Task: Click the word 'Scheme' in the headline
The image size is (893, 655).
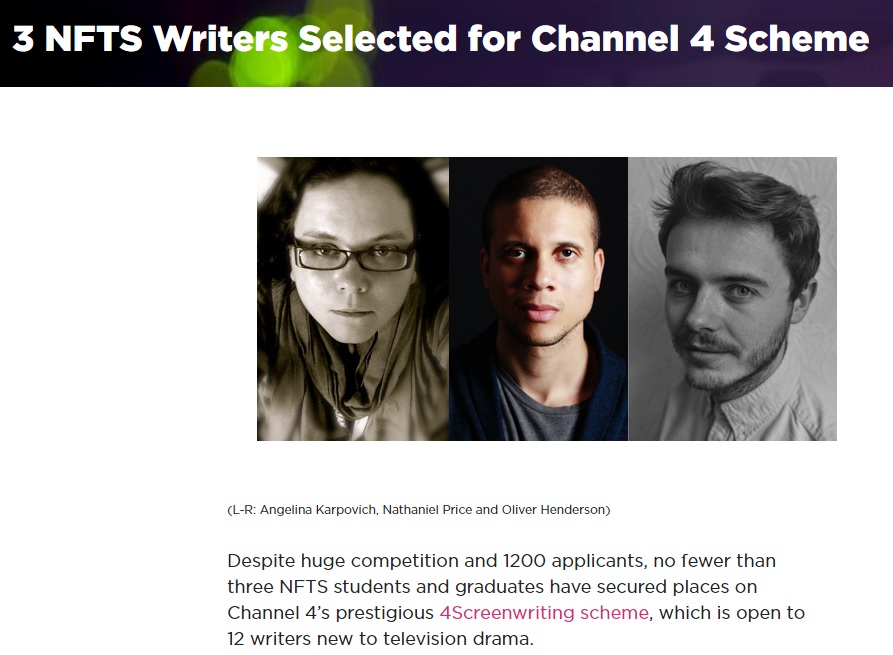Action: (x=797, y=39)
